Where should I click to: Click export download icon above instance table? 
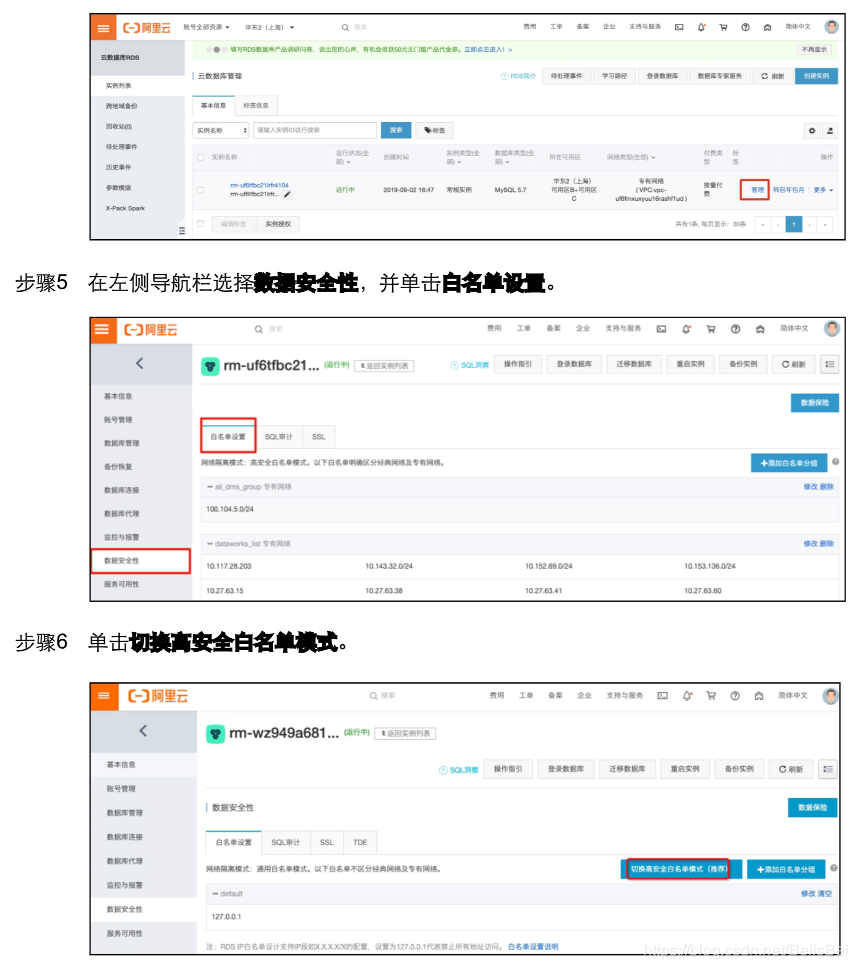830,130
